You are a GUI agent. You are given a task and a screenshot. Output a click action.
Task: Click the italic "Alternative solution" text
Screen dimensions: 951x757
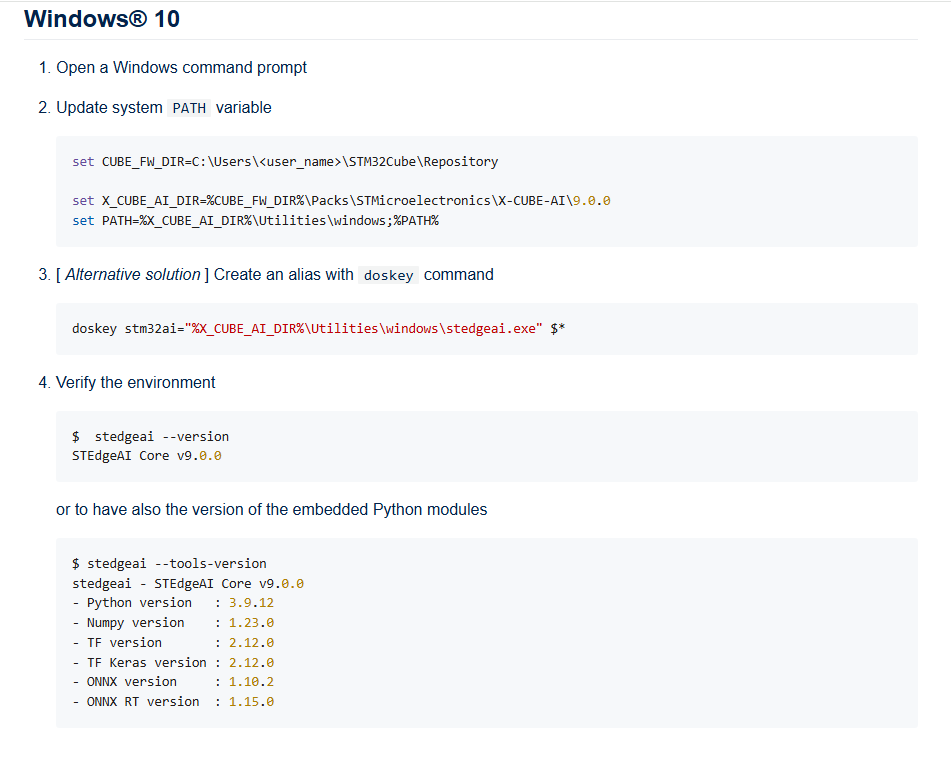[x=133, y=275]
